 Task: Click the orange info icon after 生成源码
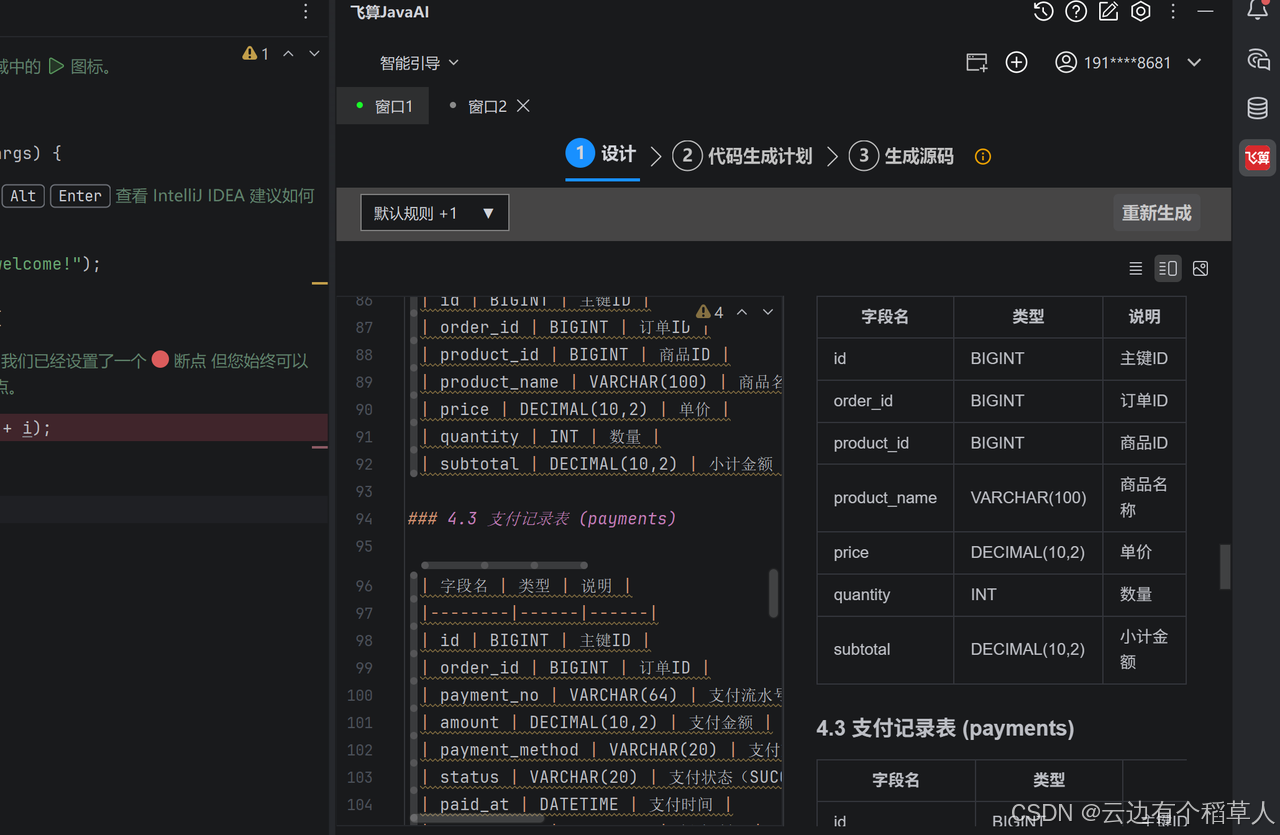(983, 156)
